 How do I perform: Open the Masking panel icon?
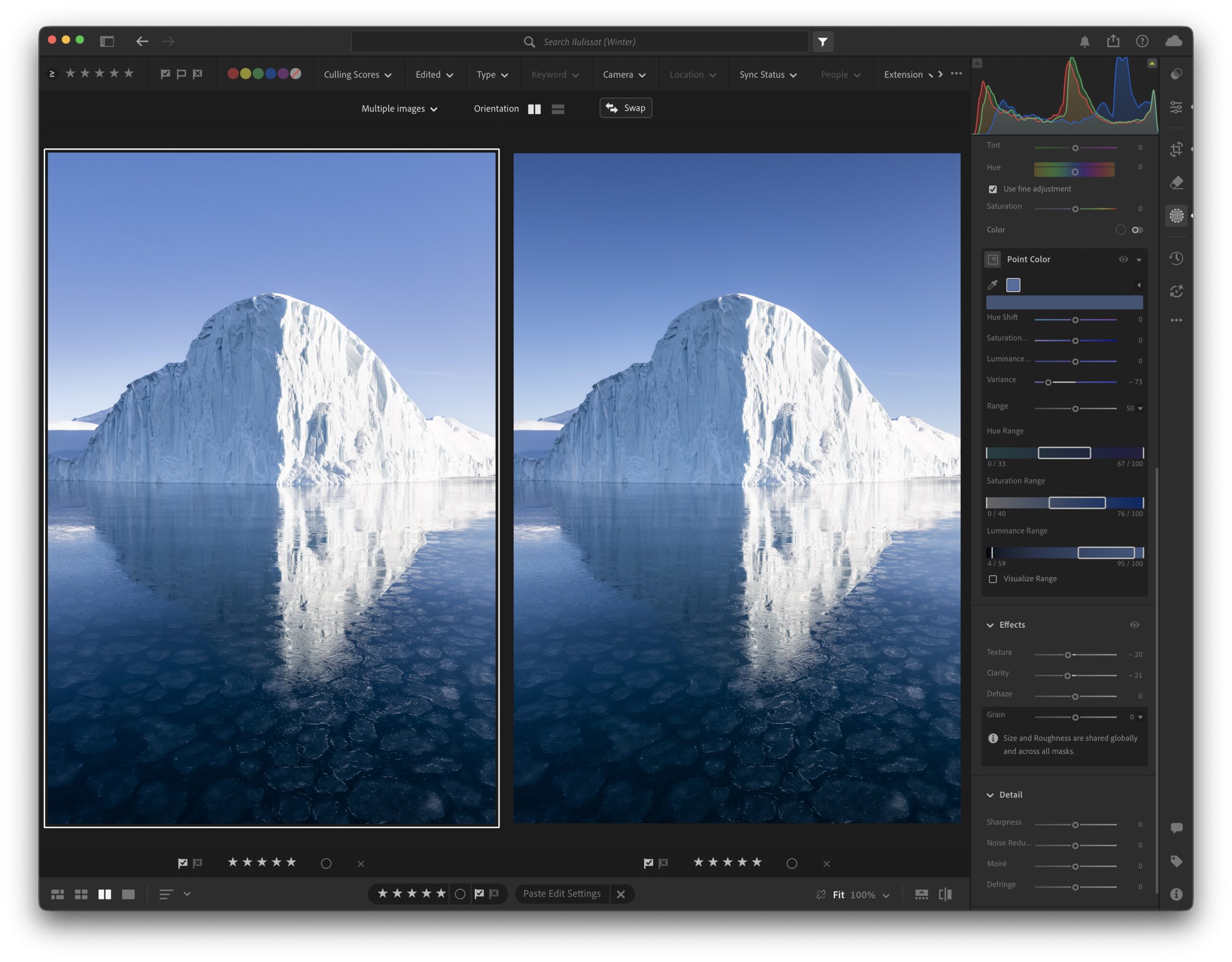[1177, 215]
